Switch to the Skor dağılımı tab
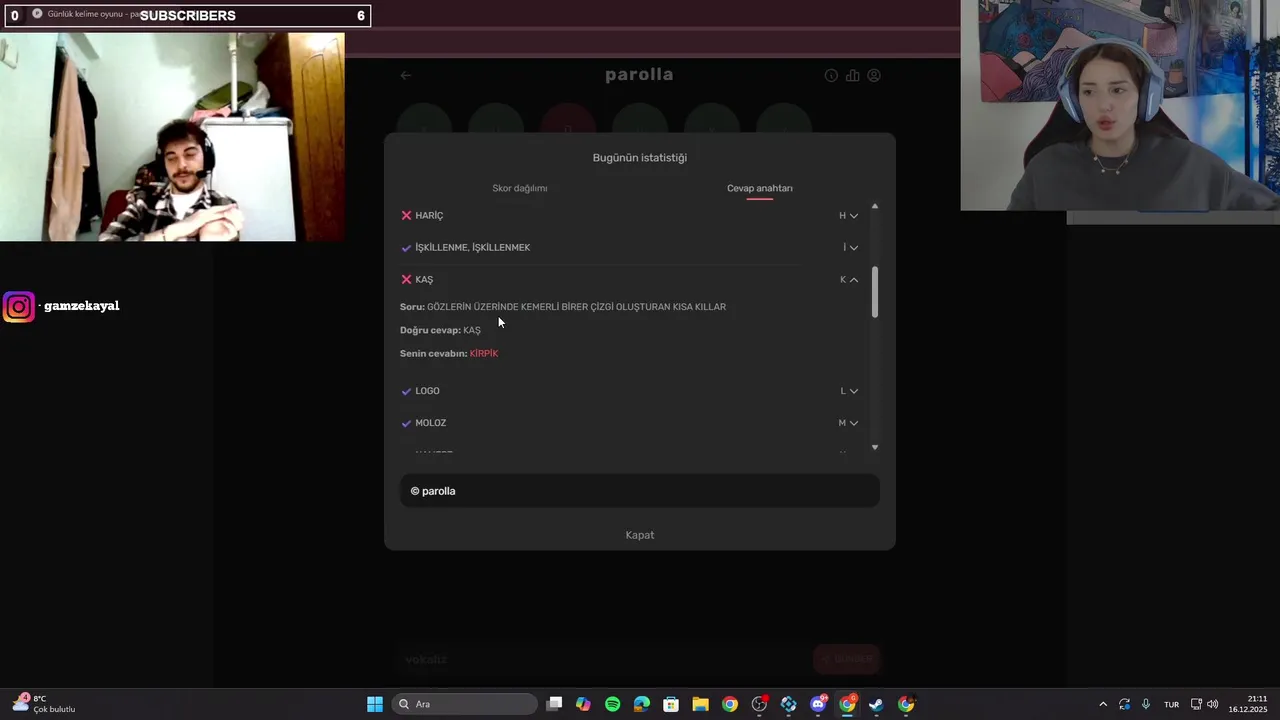The height and width of the screenshot is (720, 1280). [520, 188]
